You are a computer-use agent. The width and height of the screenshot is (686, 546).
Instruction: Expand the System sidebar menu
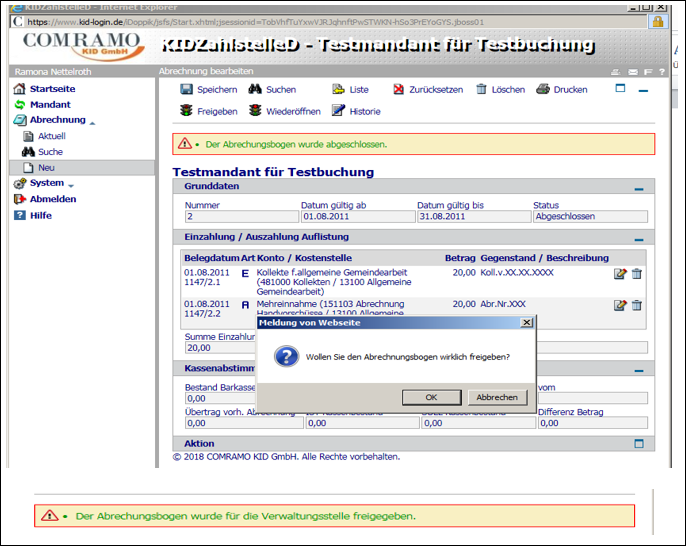pos(47,183)
